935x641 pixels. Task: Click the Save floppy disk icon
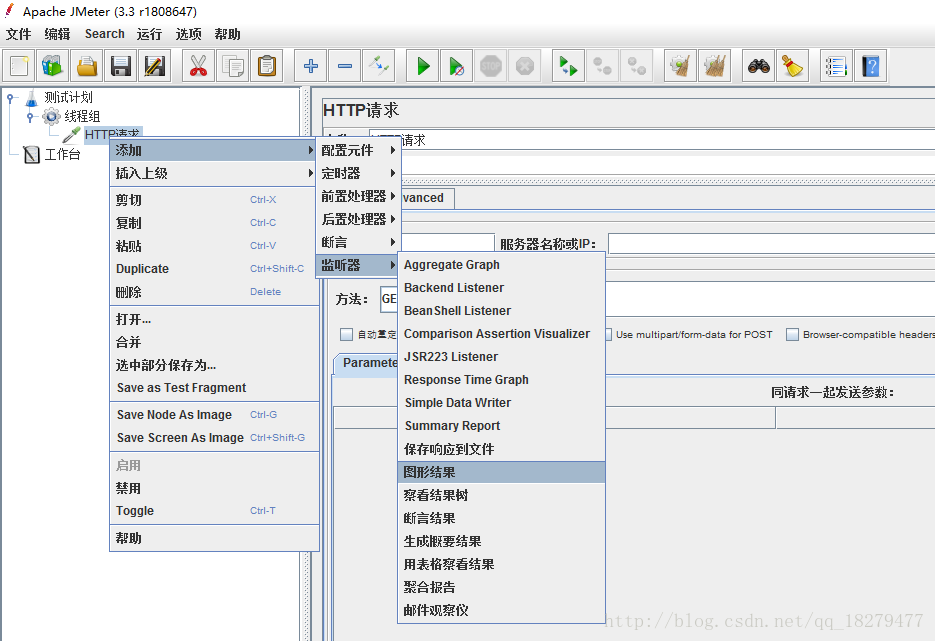coord(121,66)
